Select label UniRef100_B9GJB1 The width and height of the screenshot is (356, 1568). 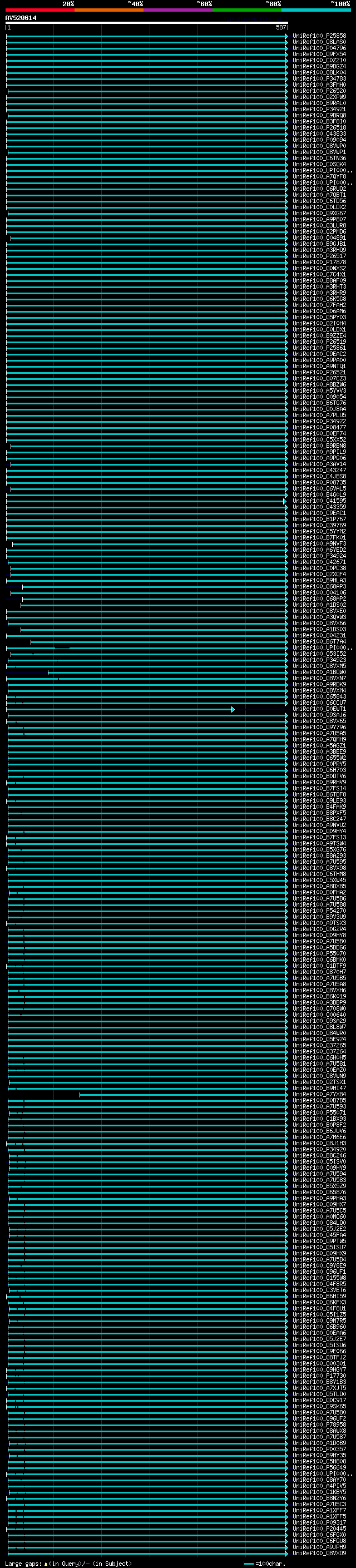319,244
